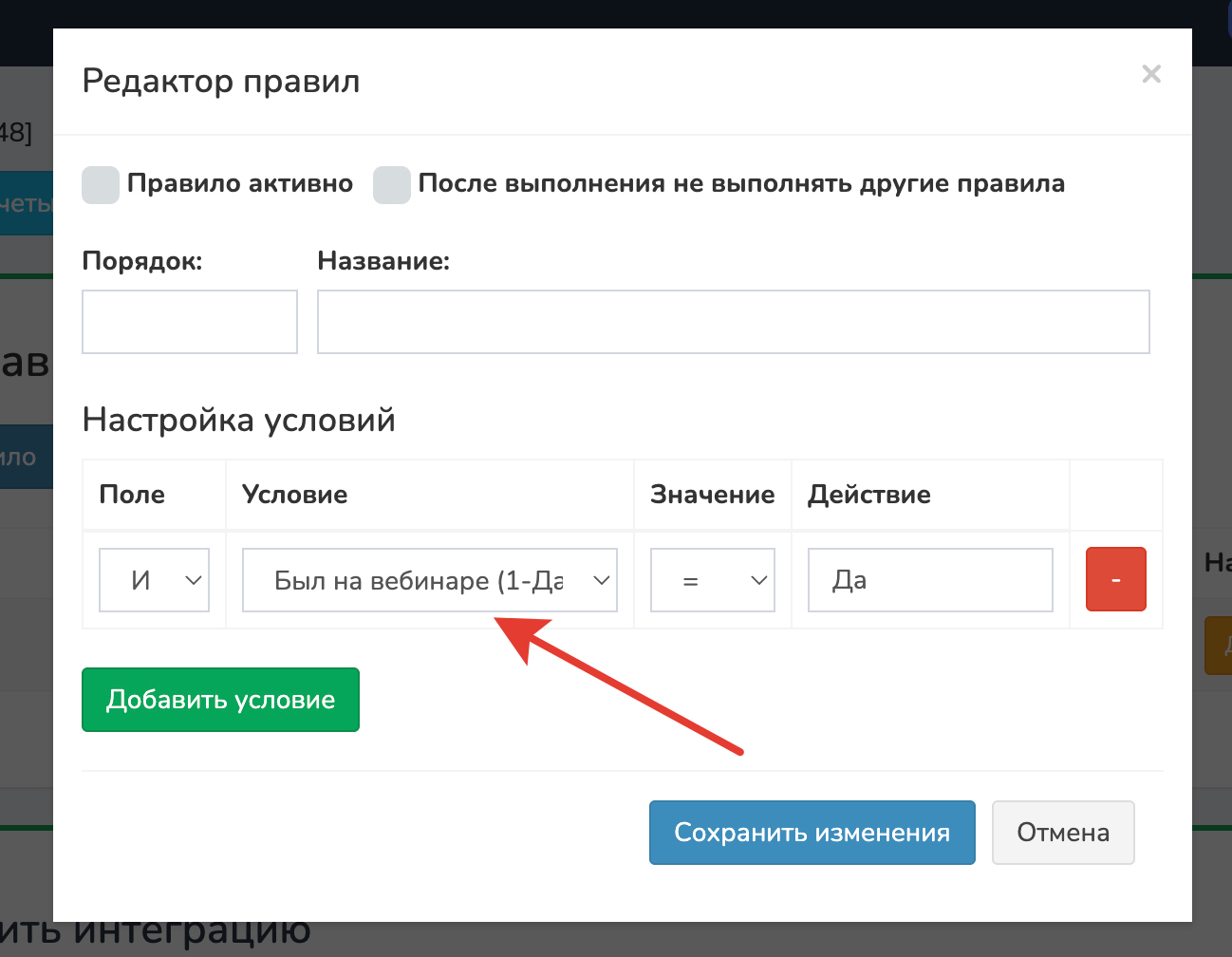The image size is (1232, 957).
Task: Click the "Условие" column header
Action: (294, 495)
